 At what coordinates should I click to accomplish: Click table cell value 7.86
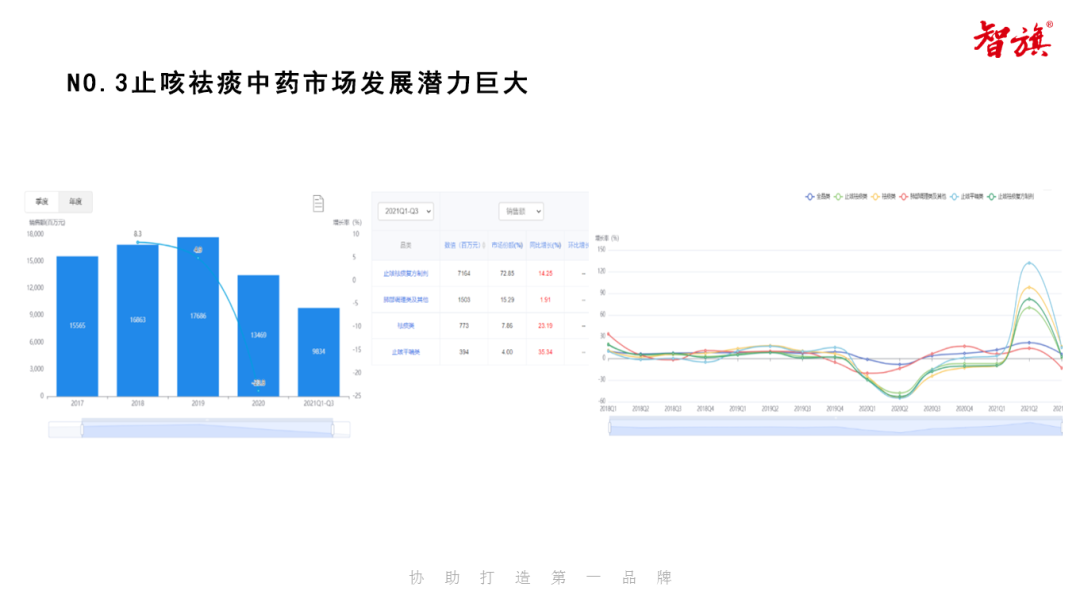click(507, 326)
